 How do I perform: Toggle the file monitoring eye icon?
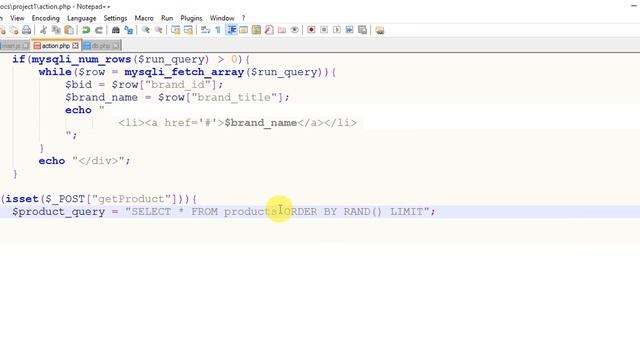(x=294, y=30)
